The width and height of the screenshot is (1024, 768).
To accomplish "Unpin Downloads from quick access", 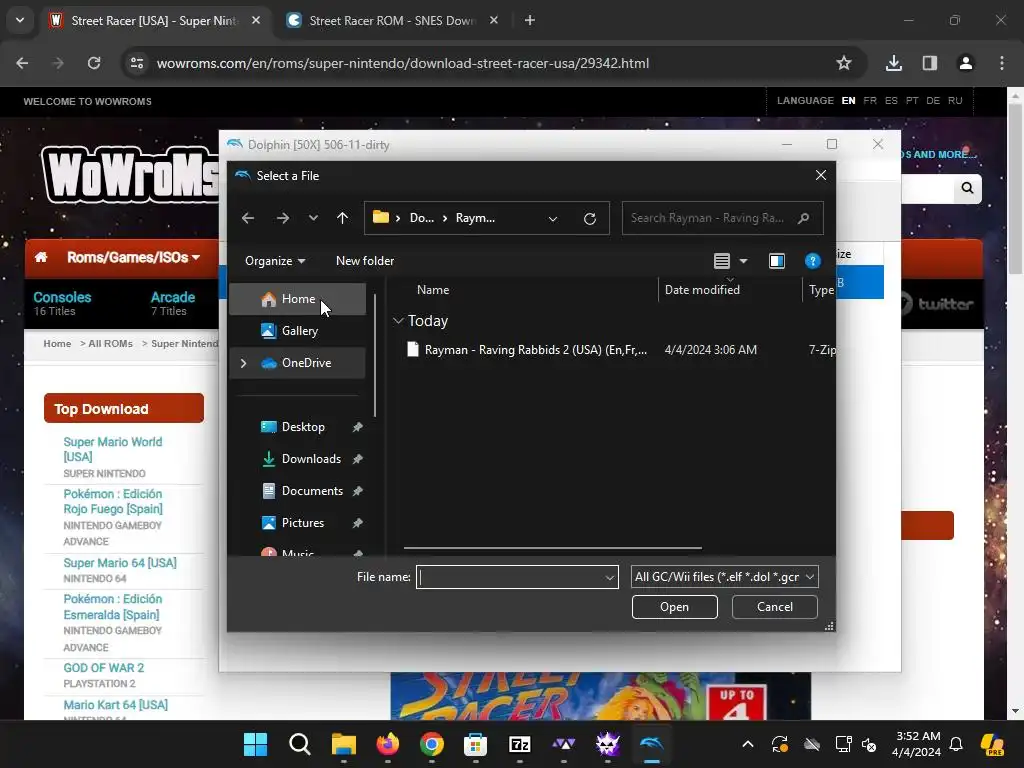I will point(357,459).
